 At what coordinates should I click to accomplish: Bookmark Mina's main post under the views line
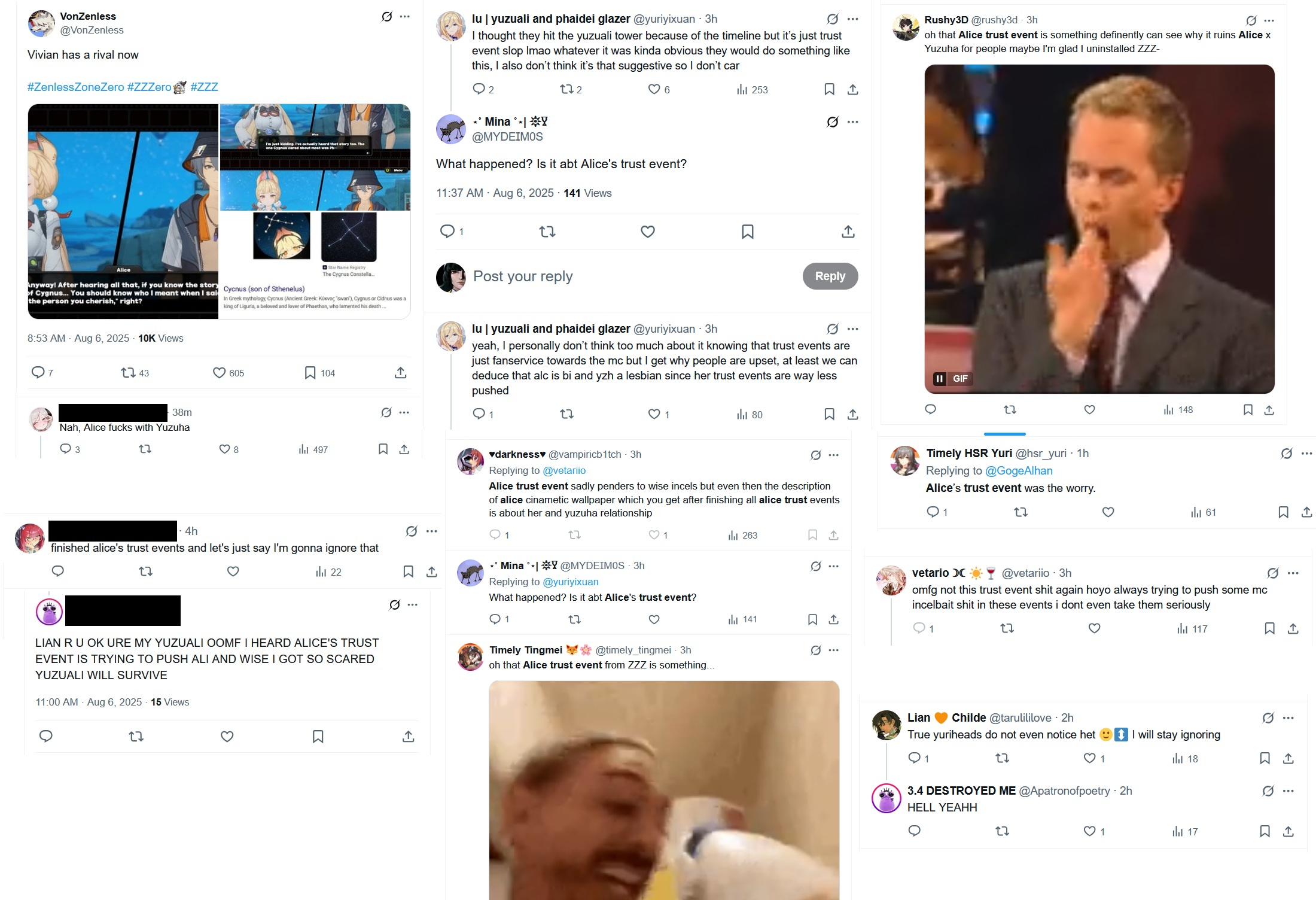[x=748, y=232]
